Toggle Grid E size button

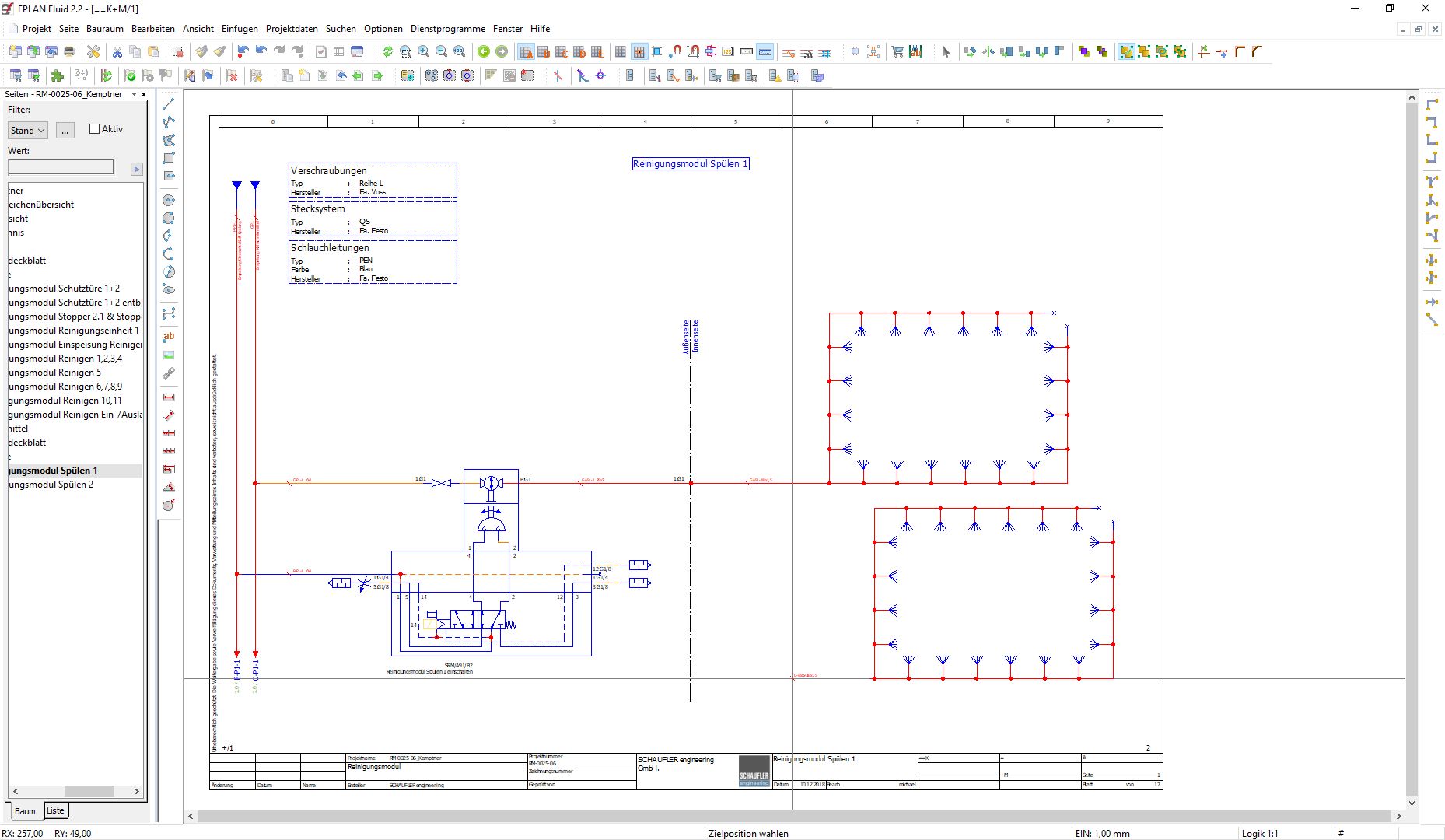pos(597,52)
